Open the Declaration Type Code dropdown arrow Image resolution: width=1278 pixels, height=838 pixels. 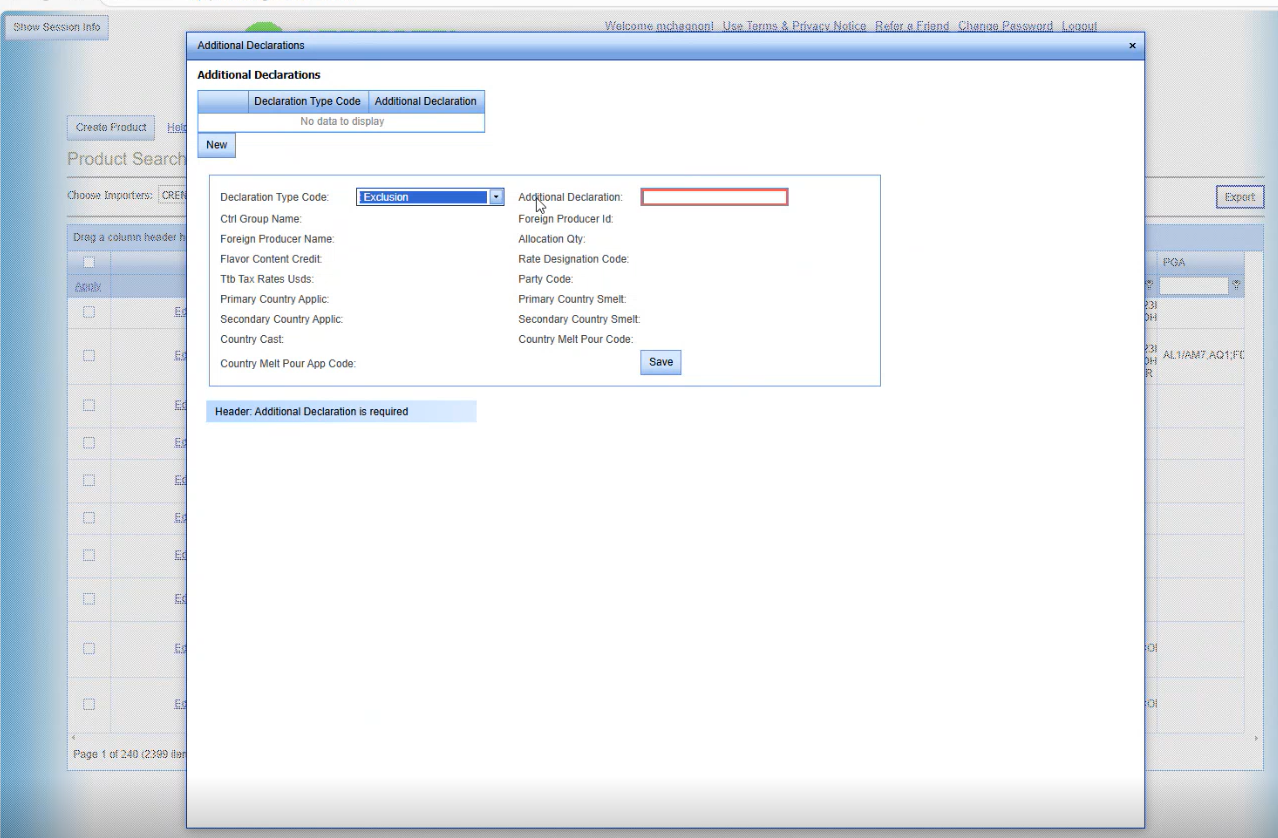tap(496, 197)
